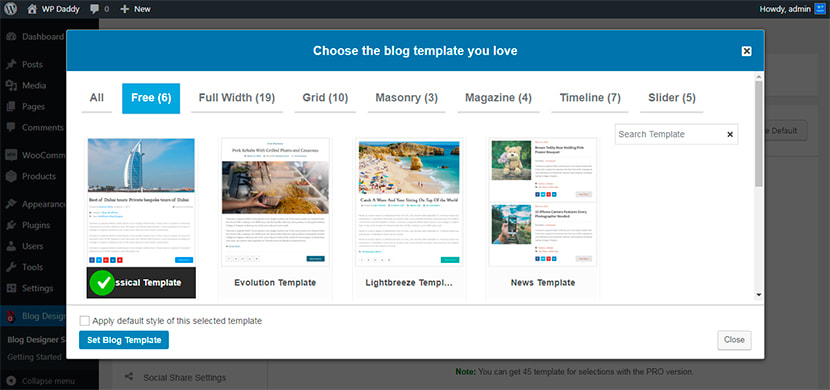This screenshot has height=390, width=830.
Task: Click the plus New icon
Action: point(125,9)
